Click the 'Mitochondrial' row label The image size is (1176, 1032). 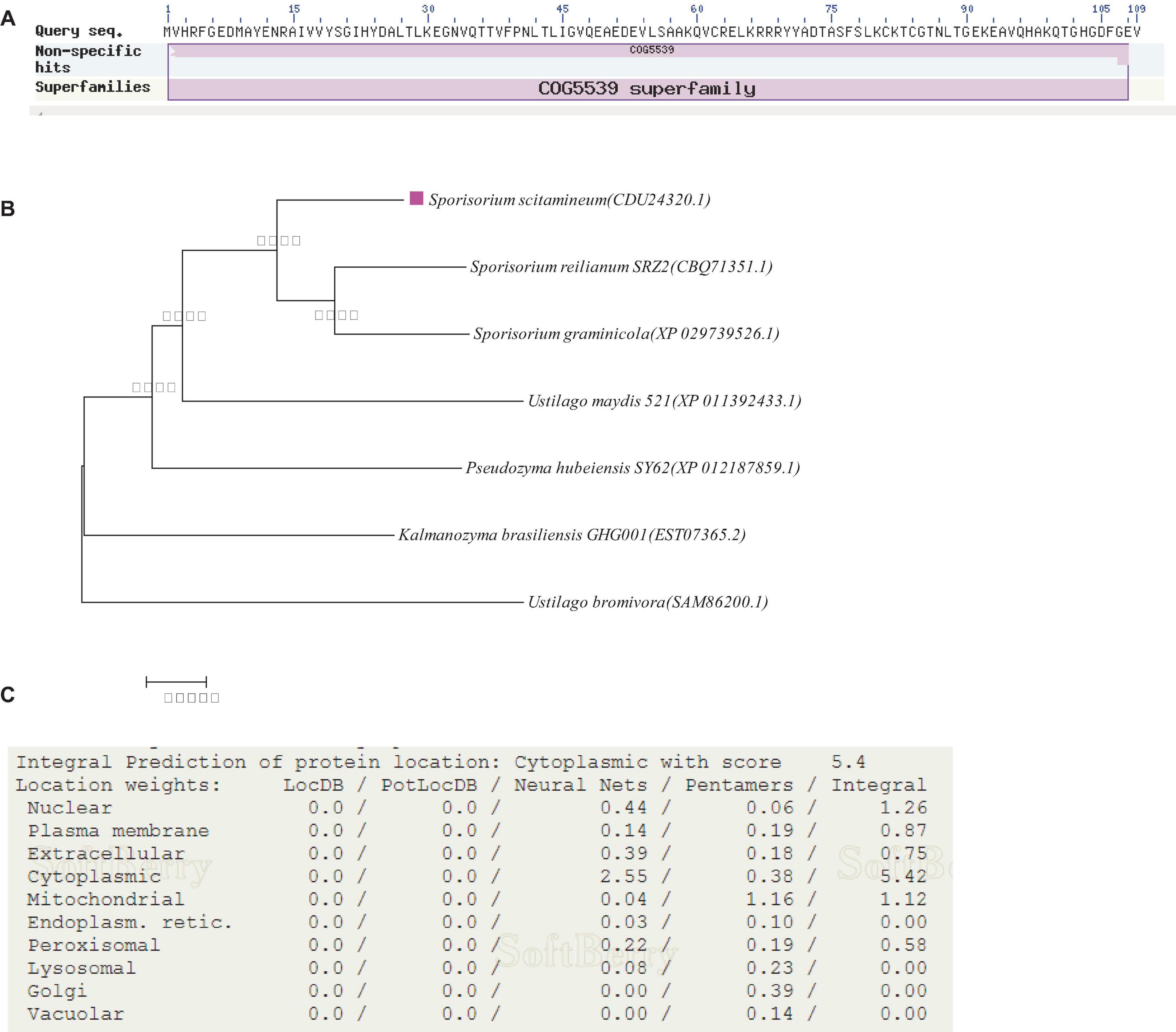(x=106, y=900)
